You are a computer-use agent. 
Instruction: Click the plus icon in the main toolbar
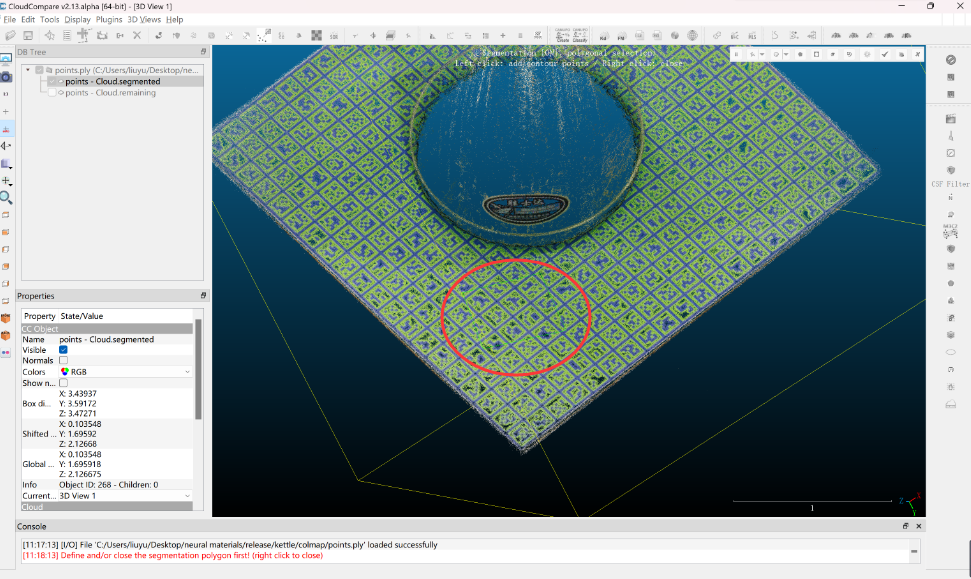(503, 36)
